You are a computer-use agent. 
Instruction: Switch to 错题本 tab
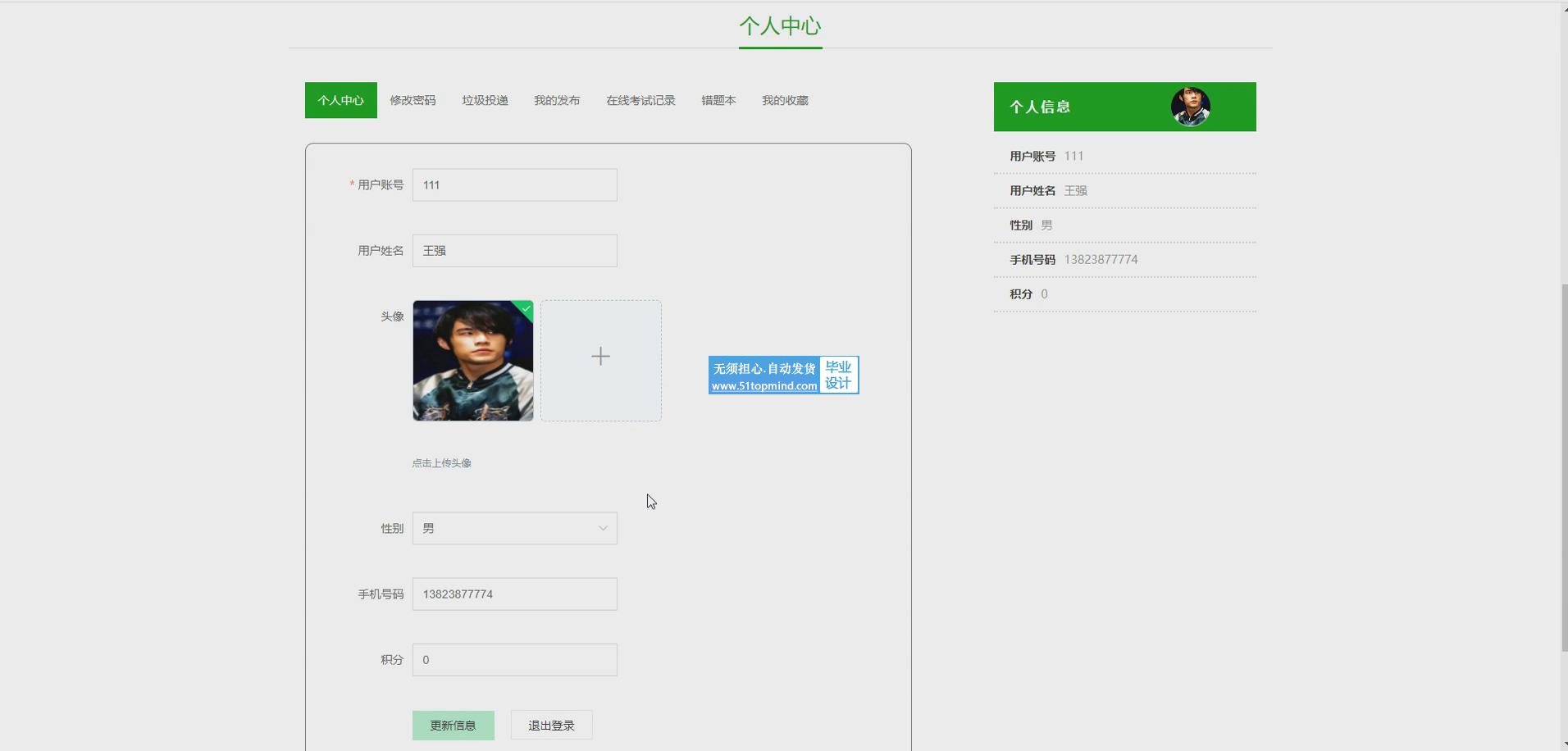[x=718, y=100]
